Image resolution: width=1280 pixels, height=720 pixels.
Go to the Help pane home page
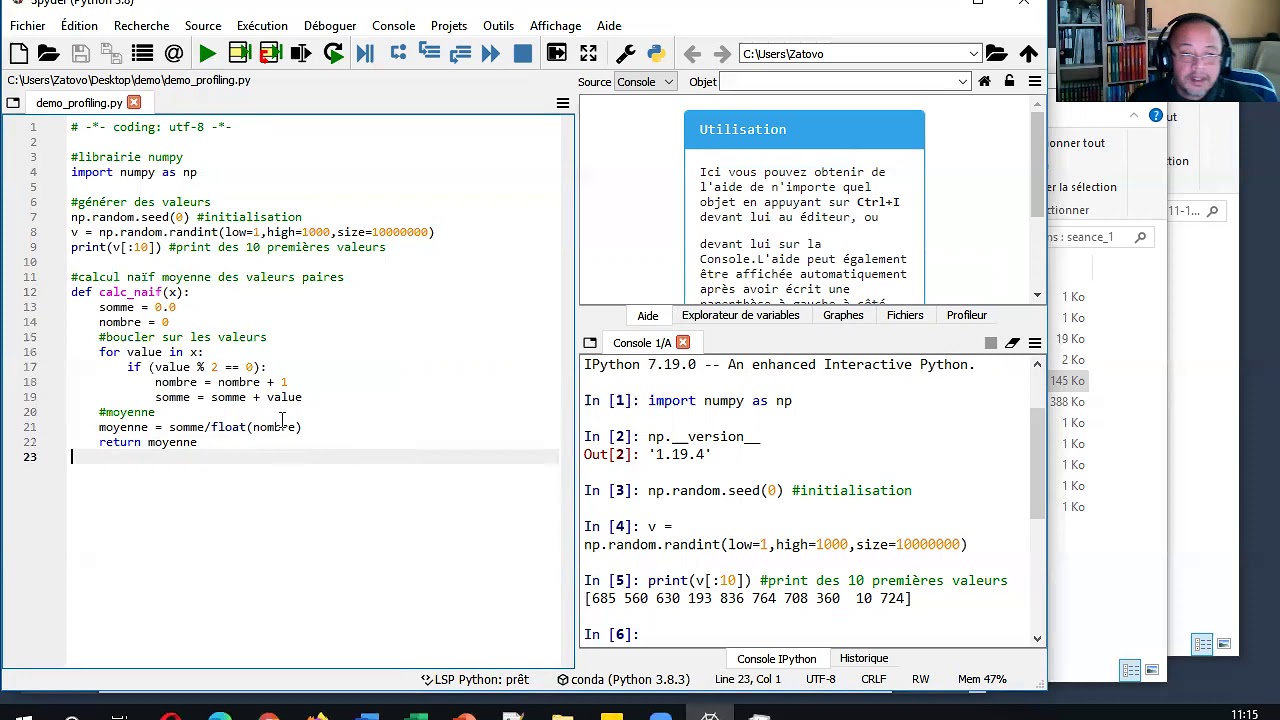pos(984,82)
